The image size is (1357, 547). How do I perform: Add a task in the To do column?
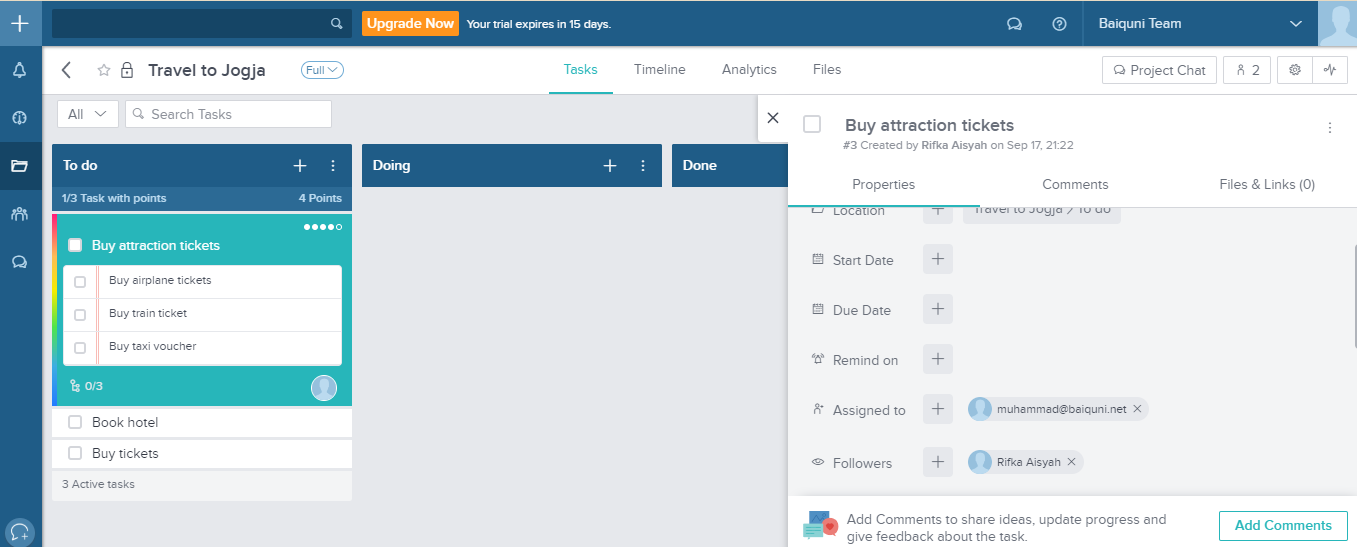(x=300, y=166)
